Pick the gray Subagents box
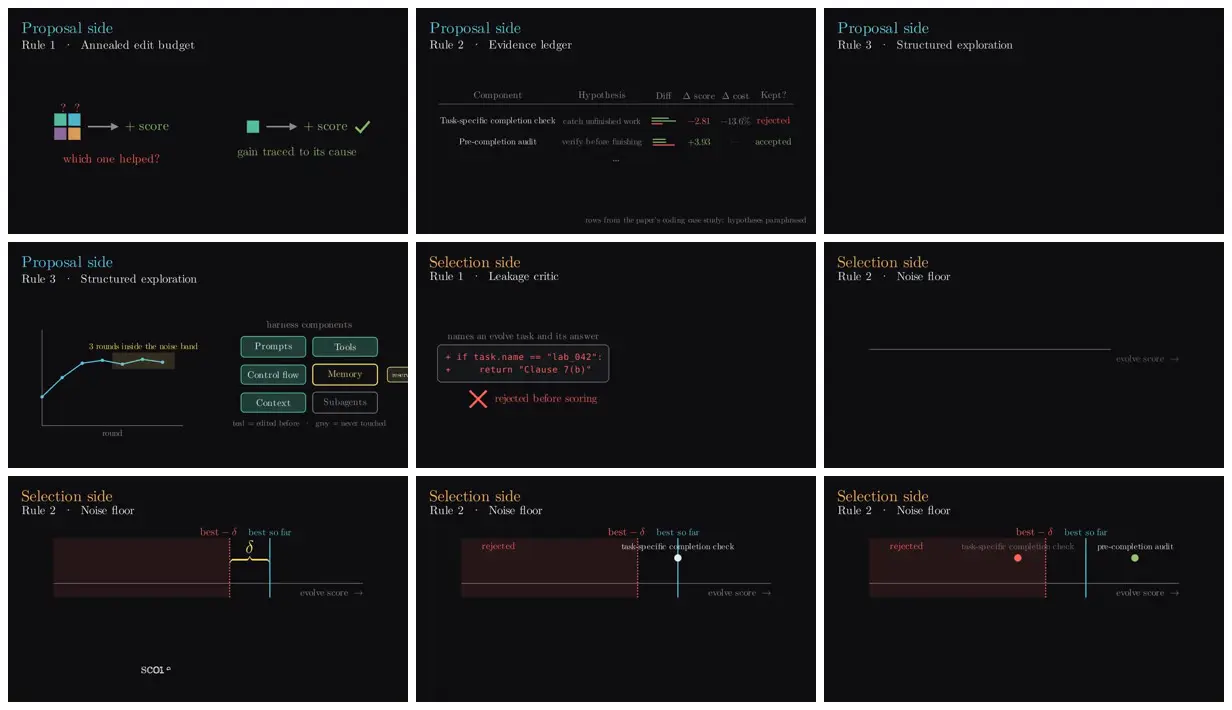This screenshot has width=1232, height=710. [345, 403]
